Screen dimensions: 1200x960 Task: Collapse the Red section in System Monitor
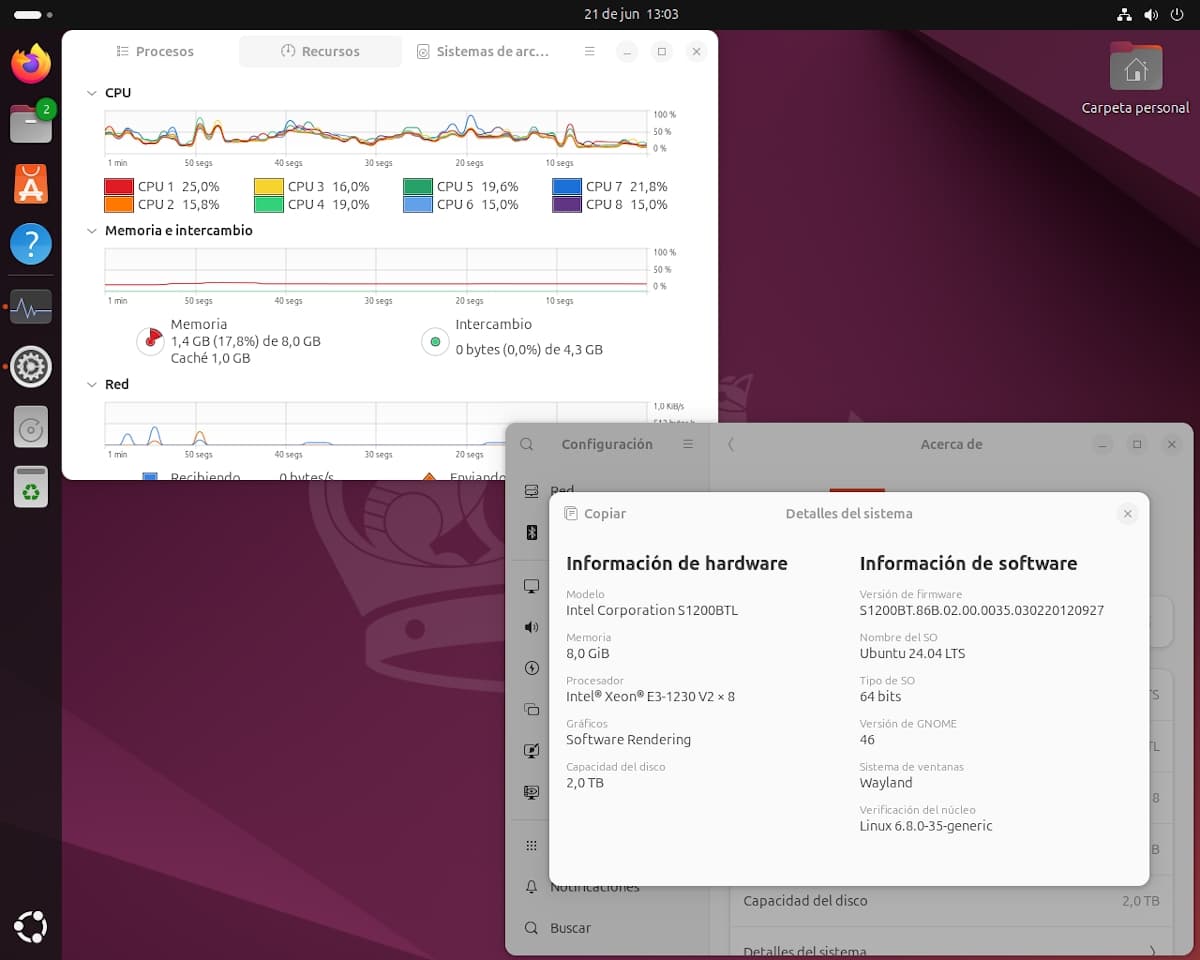tap(93, 384)
